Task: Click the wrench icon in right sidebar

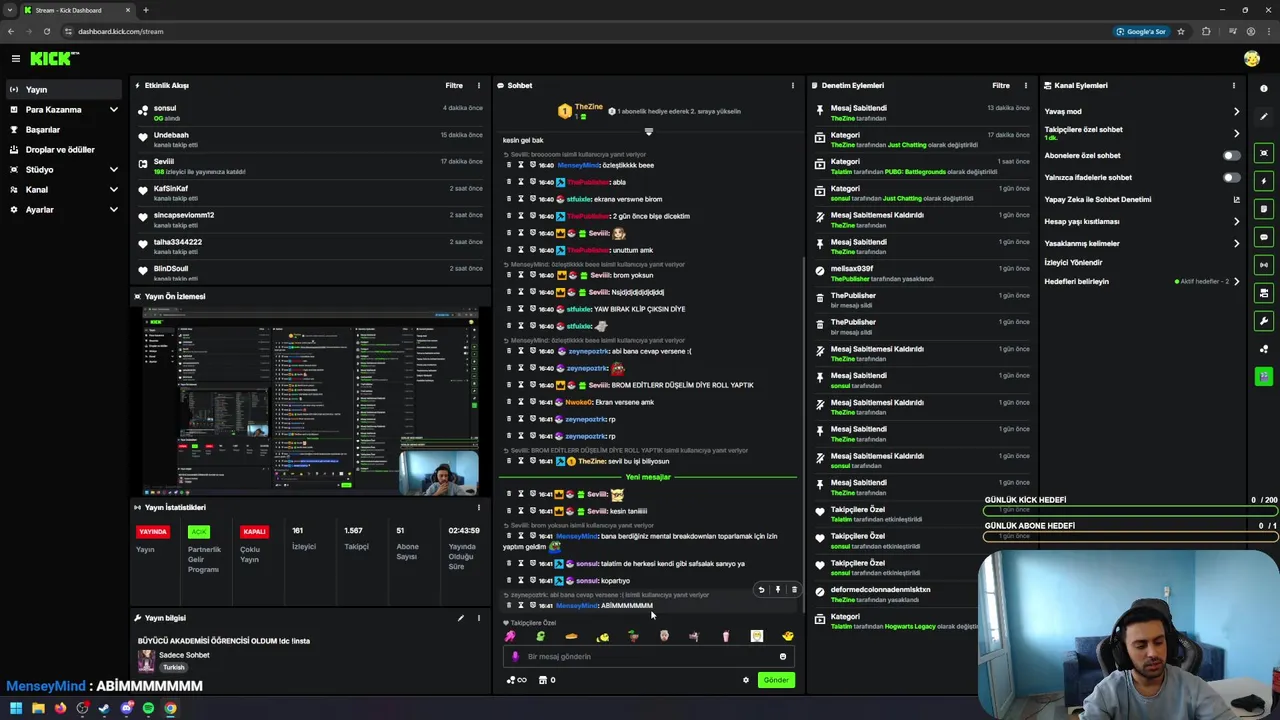Action: coord(1264,321)
